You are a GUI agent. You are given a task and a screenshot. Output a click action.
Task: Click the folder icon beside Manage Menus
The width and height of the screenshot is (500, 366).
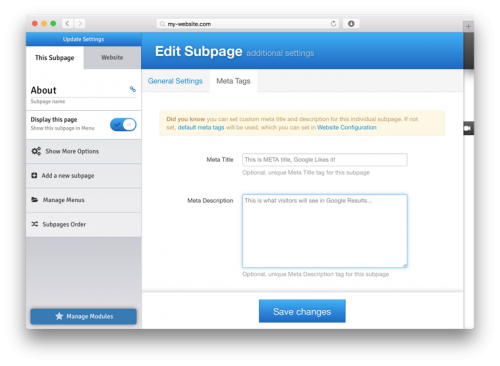(x=35, y=200)
